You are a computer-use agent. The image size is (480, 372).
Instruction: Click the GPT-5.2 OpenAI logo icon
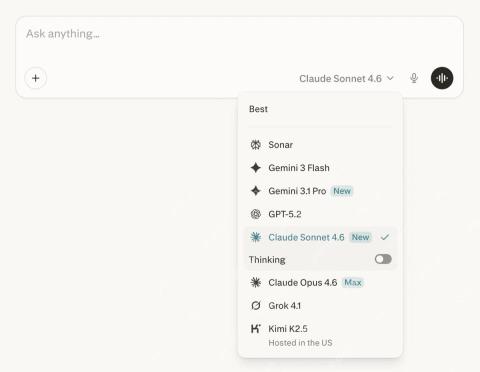click(x=256, y=214)
